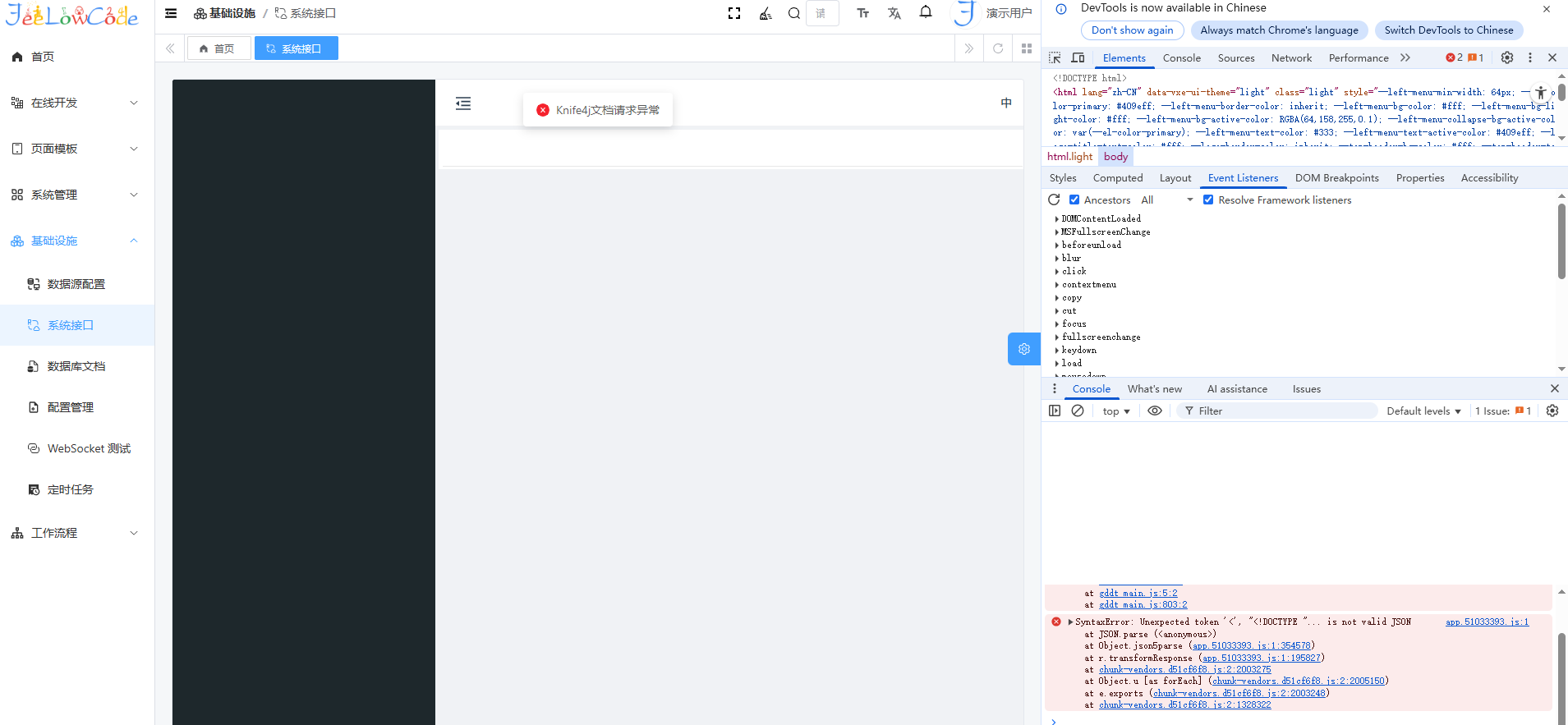Expand the DOMContentLoaded listener entry
This screenshot has width=1568, height=725.
coord(1057,218)
